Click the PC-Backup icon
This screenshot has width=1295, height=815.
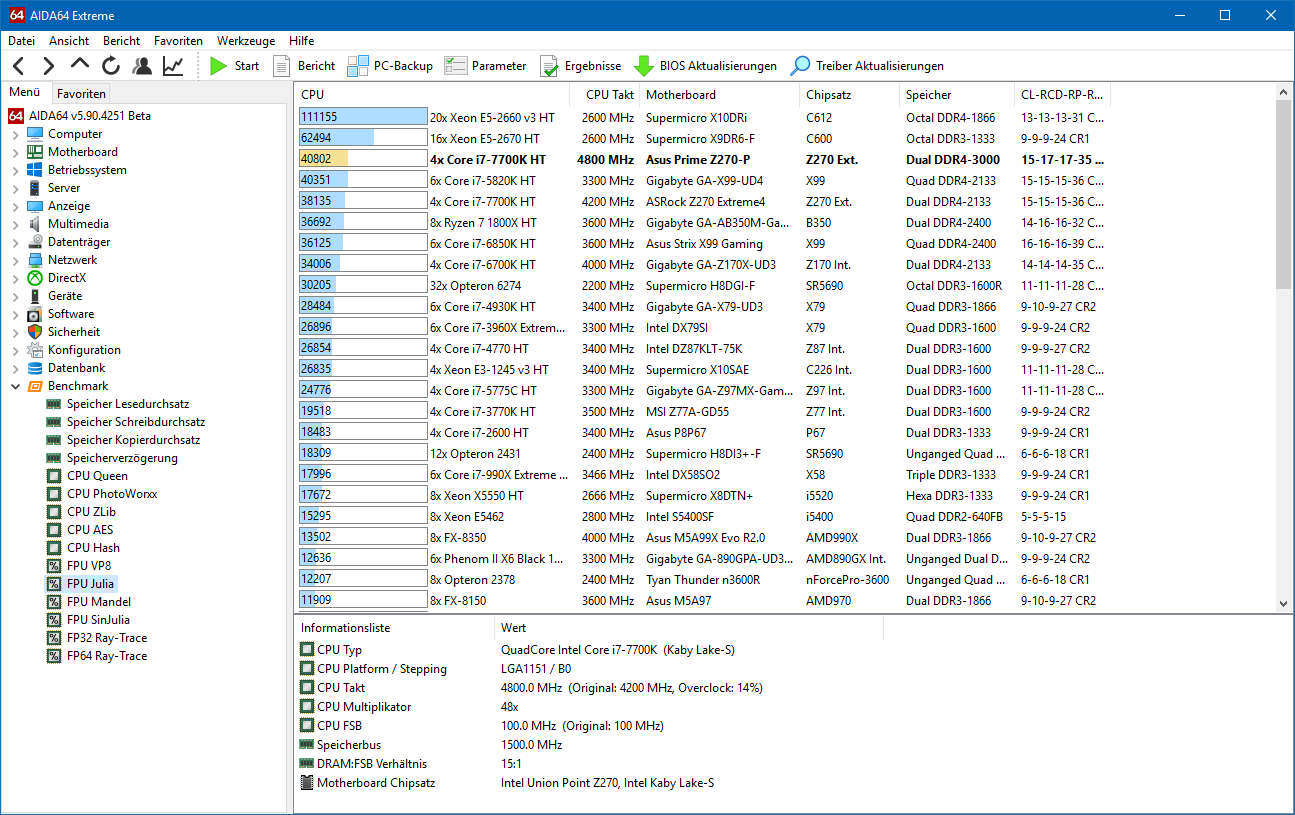[358, 66]
